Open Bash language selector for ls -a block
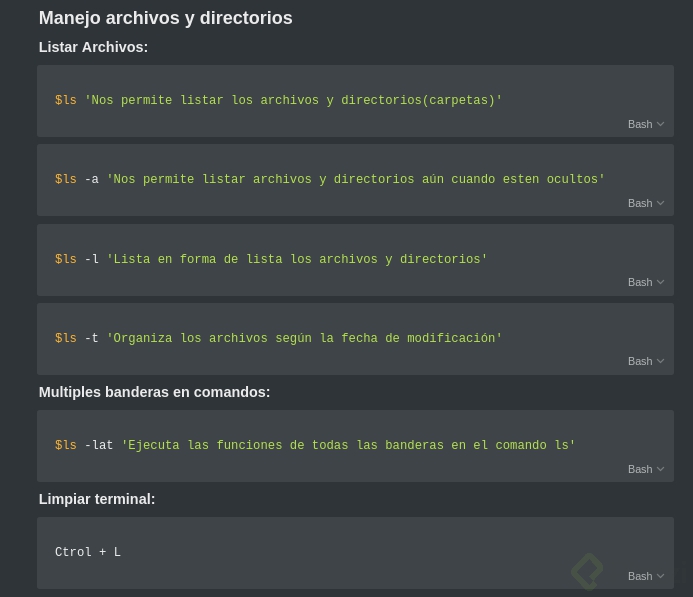This screenshot has height=597, width=693. tap(645, 203)
